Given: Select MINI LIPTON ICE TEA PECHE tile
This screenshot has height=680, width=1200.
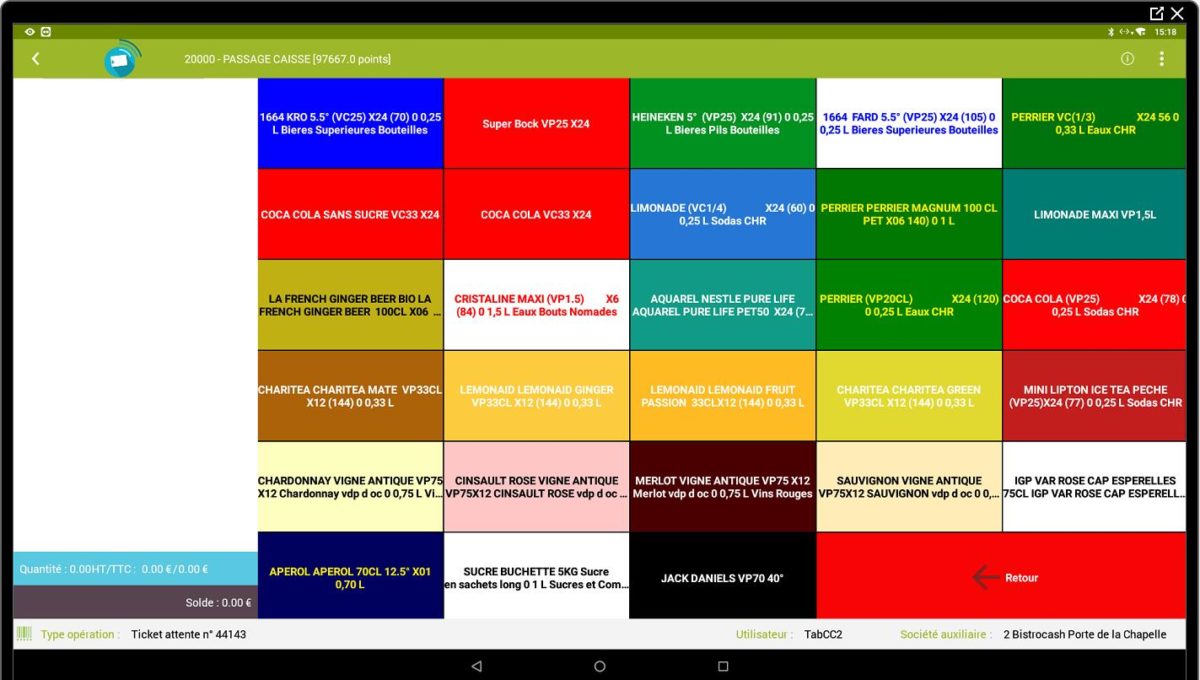Looking at the screenshot, I should click(1094, 396).
